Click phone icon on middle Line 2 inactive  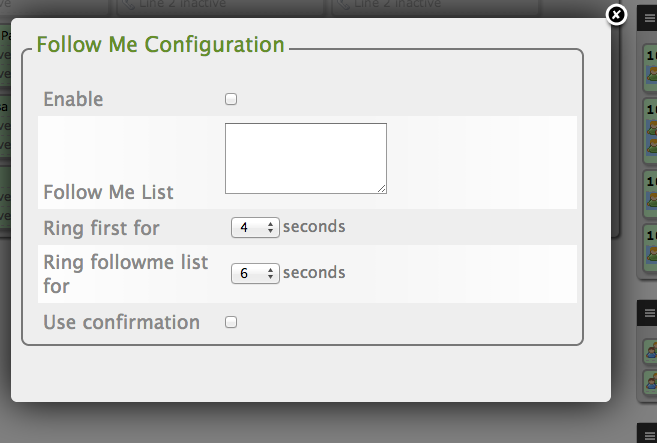[127, 4]
